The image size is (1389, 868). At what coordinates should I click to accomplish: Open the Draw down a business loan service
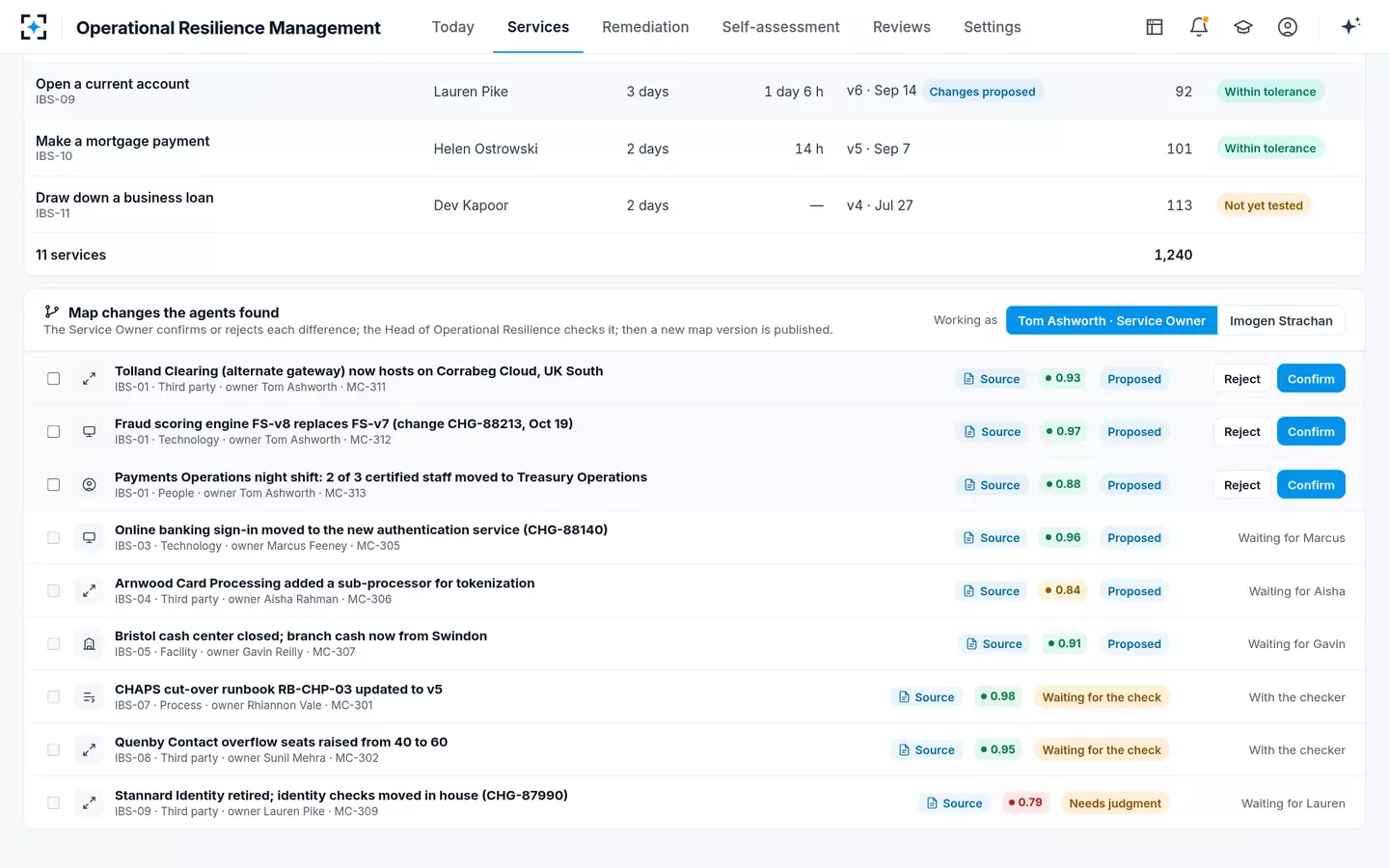(124, 198)
